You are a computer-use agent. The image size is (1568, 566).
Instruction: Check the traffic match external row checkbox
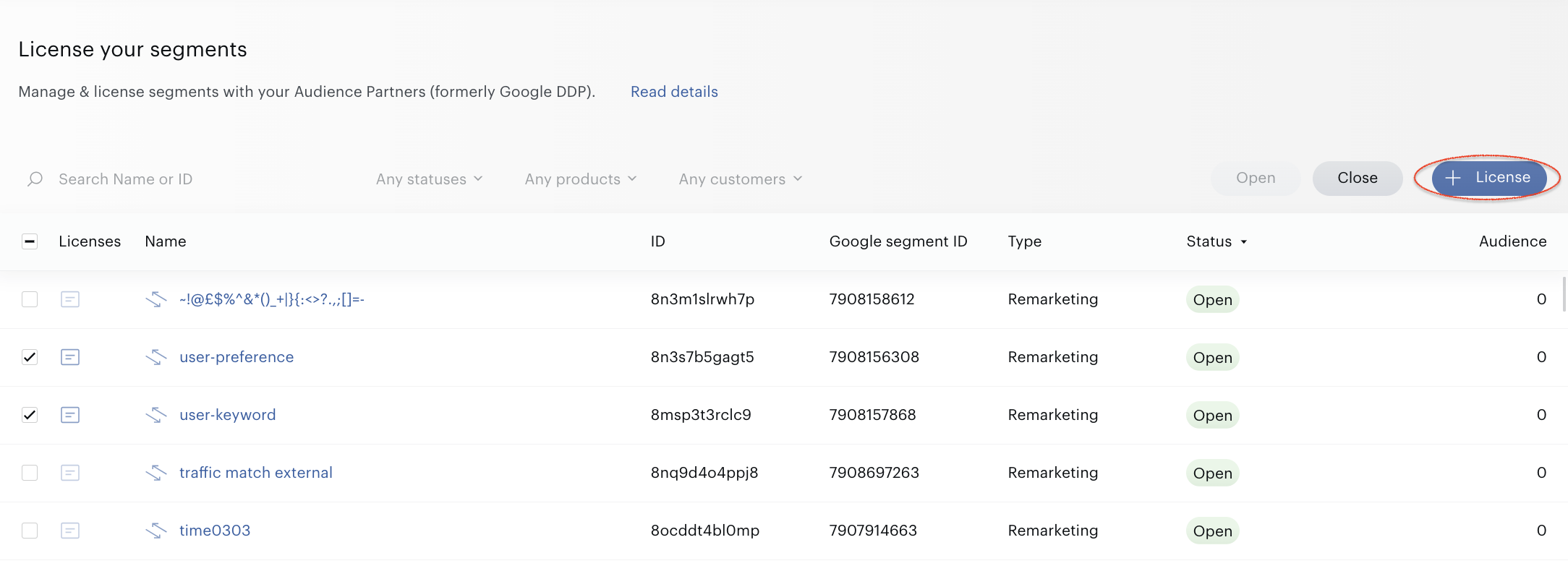tap(30, 473)
